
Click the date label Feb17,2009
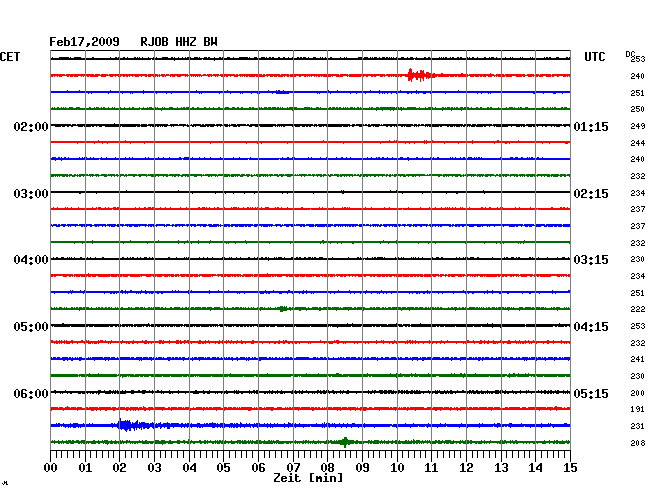coord(84,42)
